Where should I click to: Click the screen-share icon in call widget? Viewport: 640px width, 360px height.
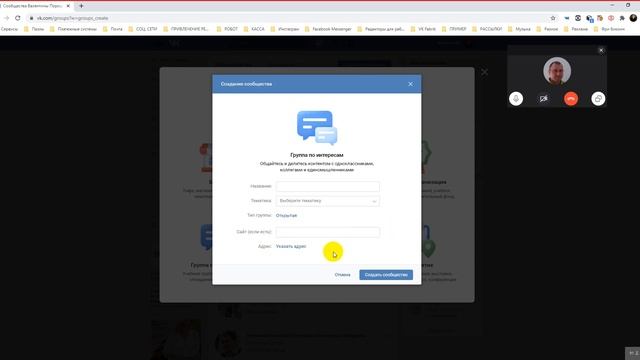tap(598, 98)
